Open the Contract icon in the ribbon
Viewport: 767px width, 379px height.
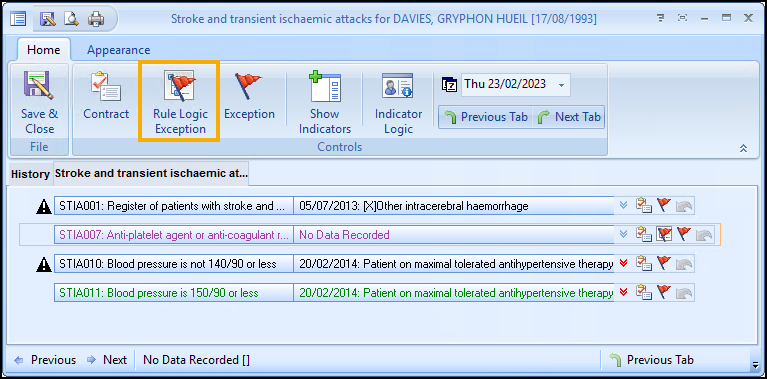[106, 87]
